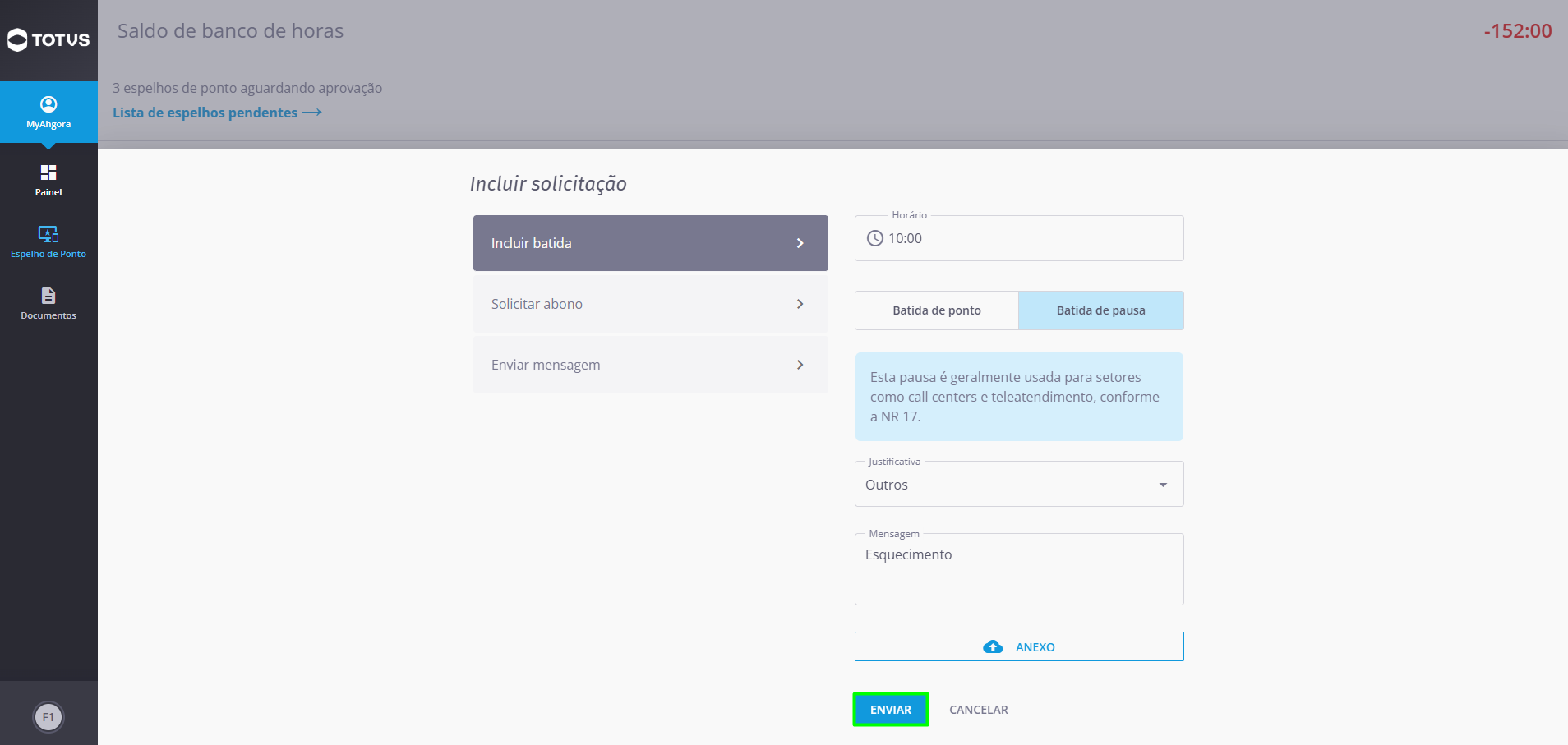Click the -152:00 hours balance

pyautogui.click(x=1517, y=31)
